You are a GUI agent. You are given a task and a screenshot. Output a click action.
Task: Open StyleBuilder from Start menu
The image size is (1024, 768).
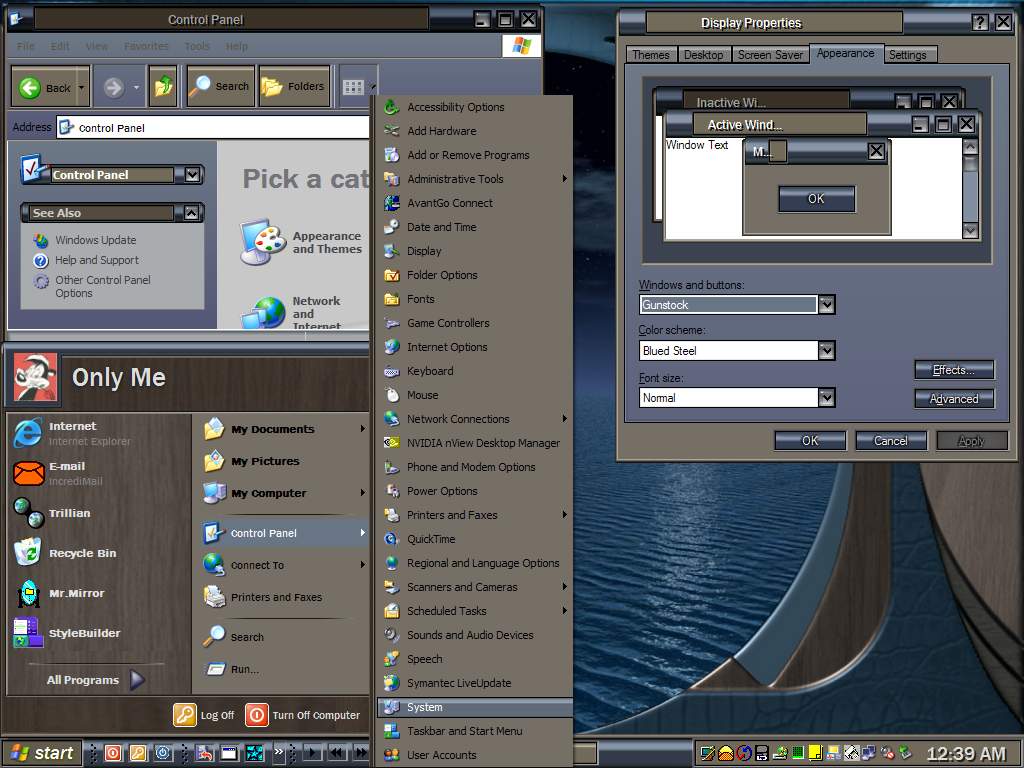pos(28,633)
